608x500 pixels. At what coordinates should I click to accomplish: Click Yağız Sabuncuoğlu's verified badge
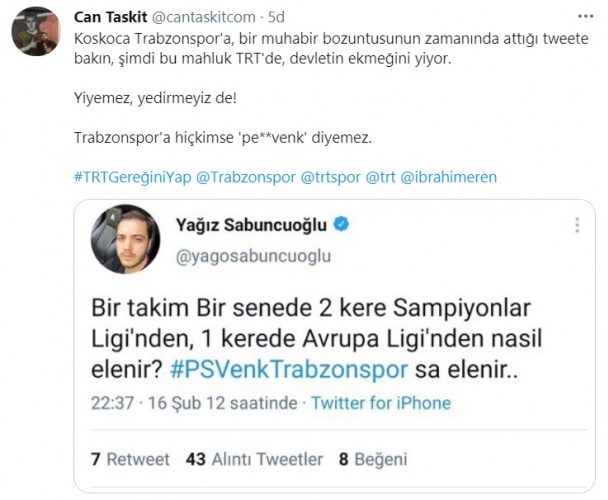click(341, 224)
